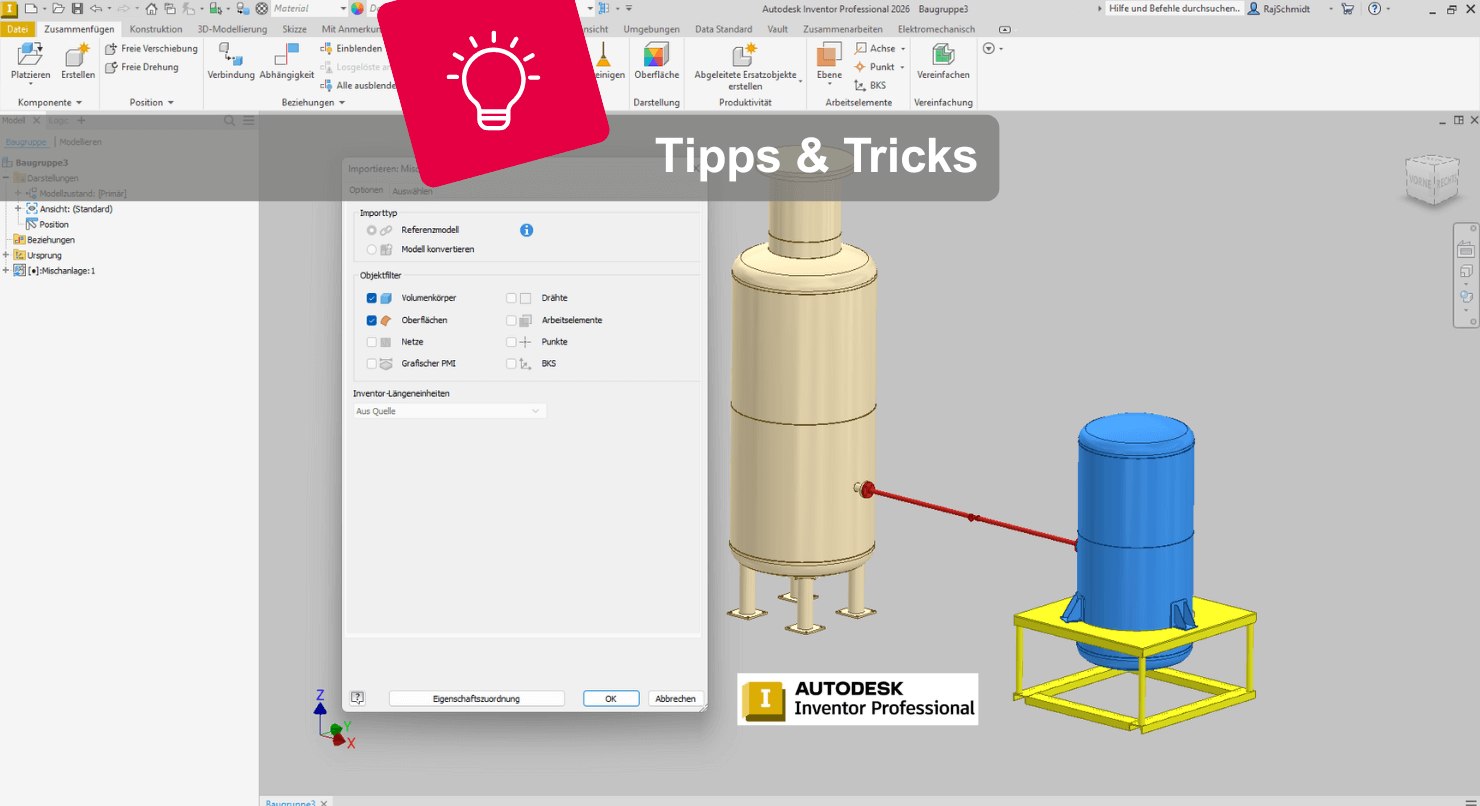Select the Modell konvertieren radio button
This screenshot has height=806, width=1480.
click(372, 249)
